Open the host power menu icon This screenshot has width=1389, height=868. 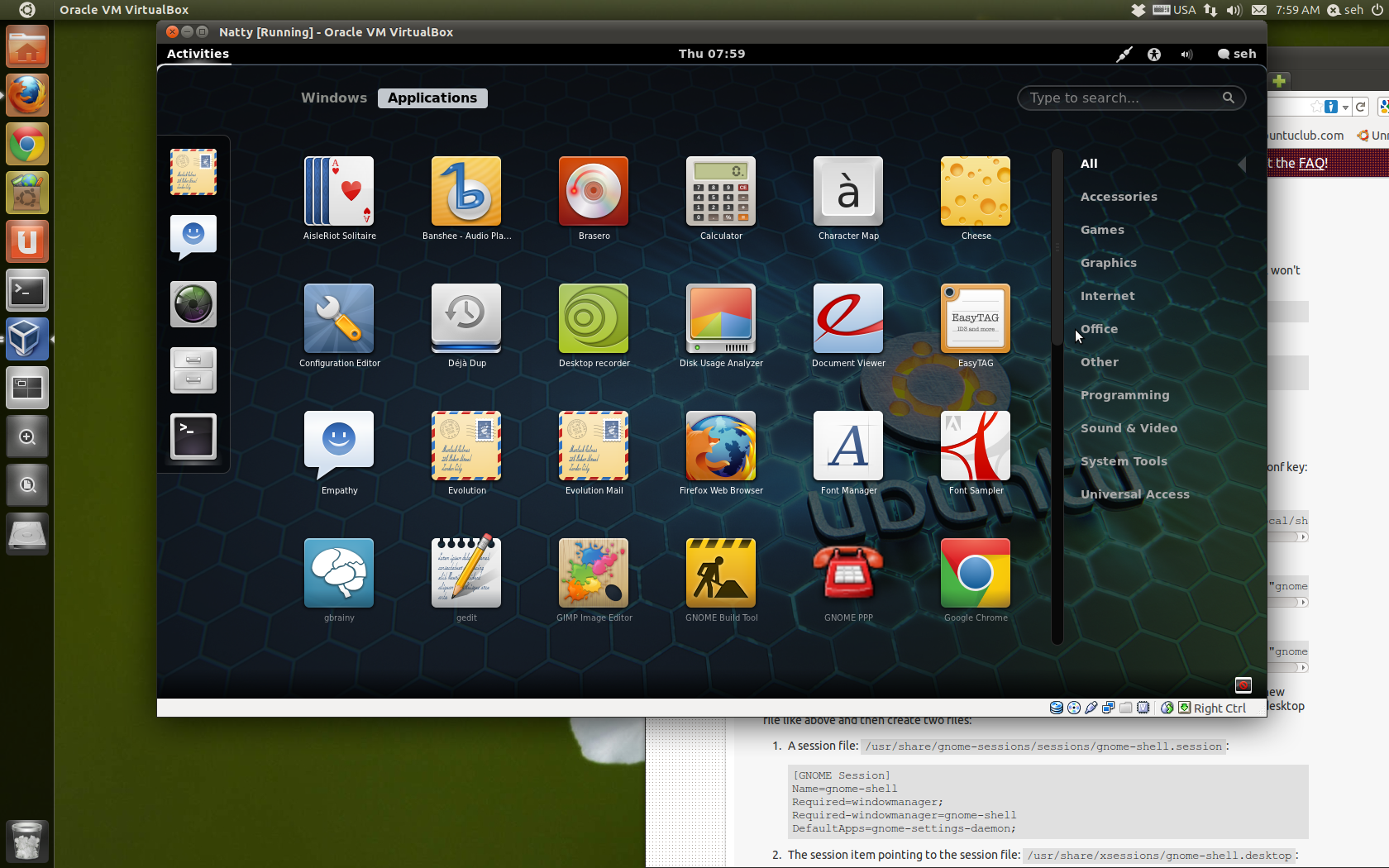pos(1377,10)
